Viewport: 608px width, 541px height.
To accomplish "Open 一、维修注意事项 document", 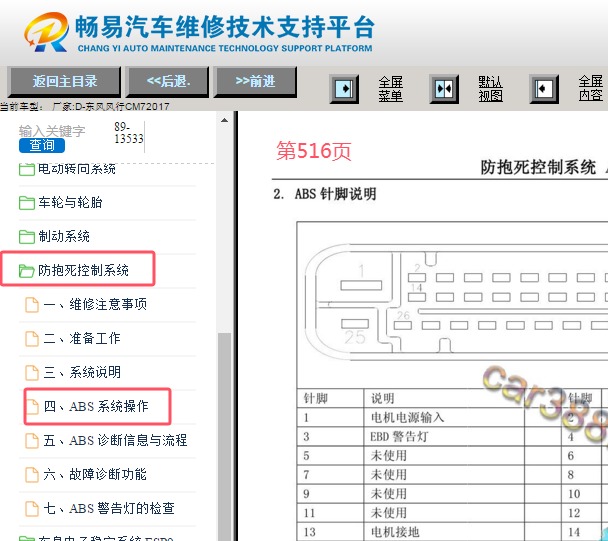I will point(95,304).
